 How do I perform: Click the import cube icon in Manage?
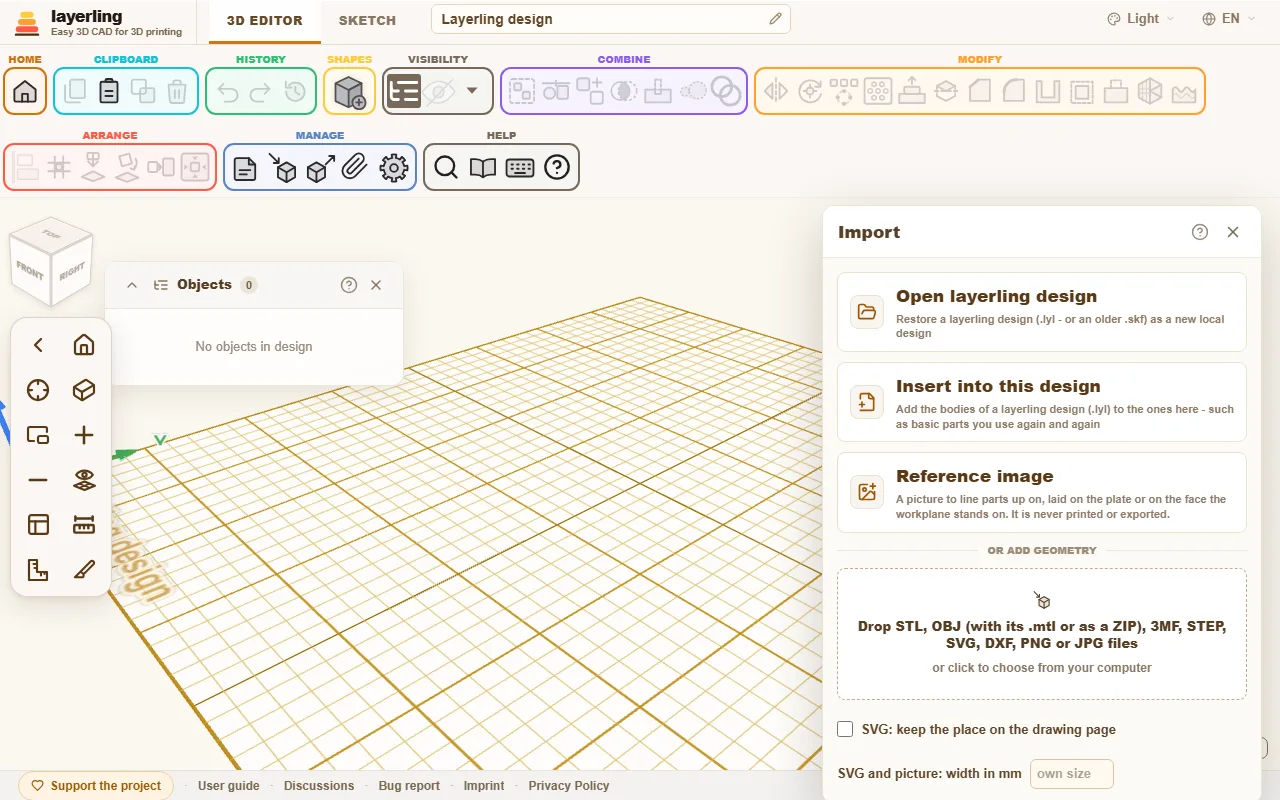click(x=283, y=168)
